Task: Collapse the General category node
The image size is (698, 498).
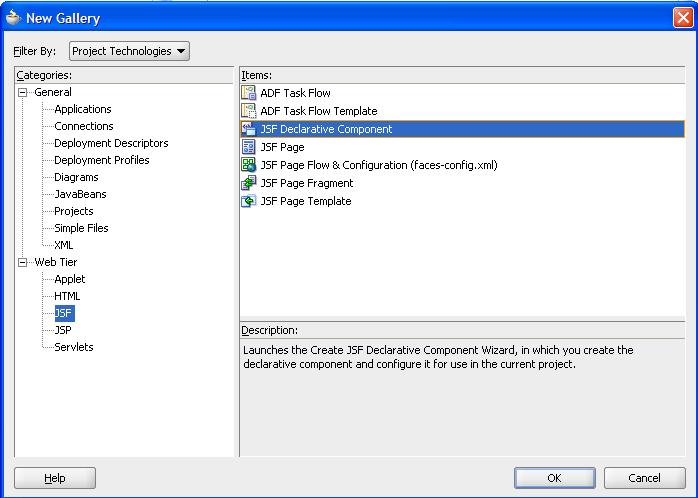Action: pyautogui.click(x=23, y=92)
